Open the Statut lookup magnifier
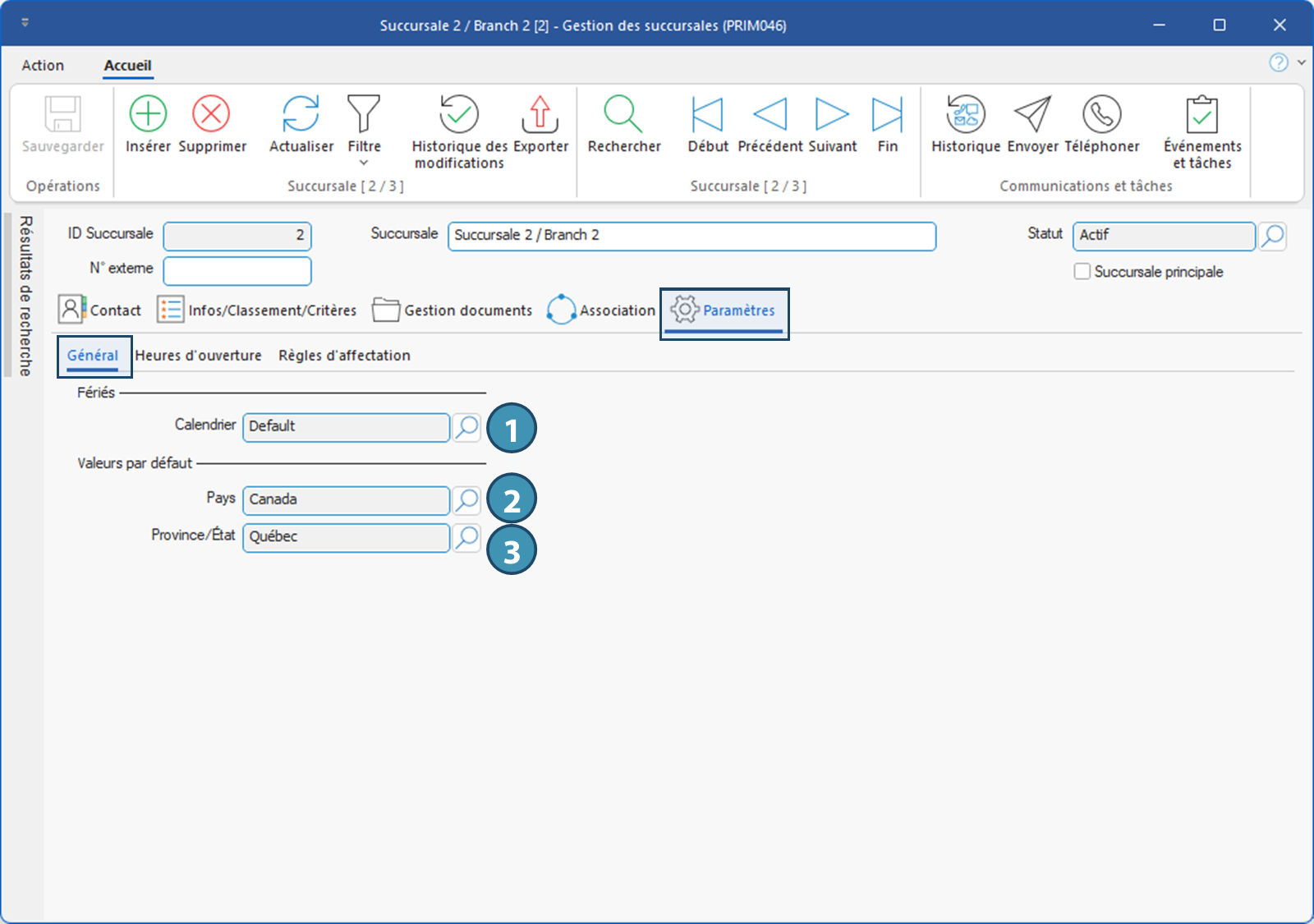 coord(1272,237)
